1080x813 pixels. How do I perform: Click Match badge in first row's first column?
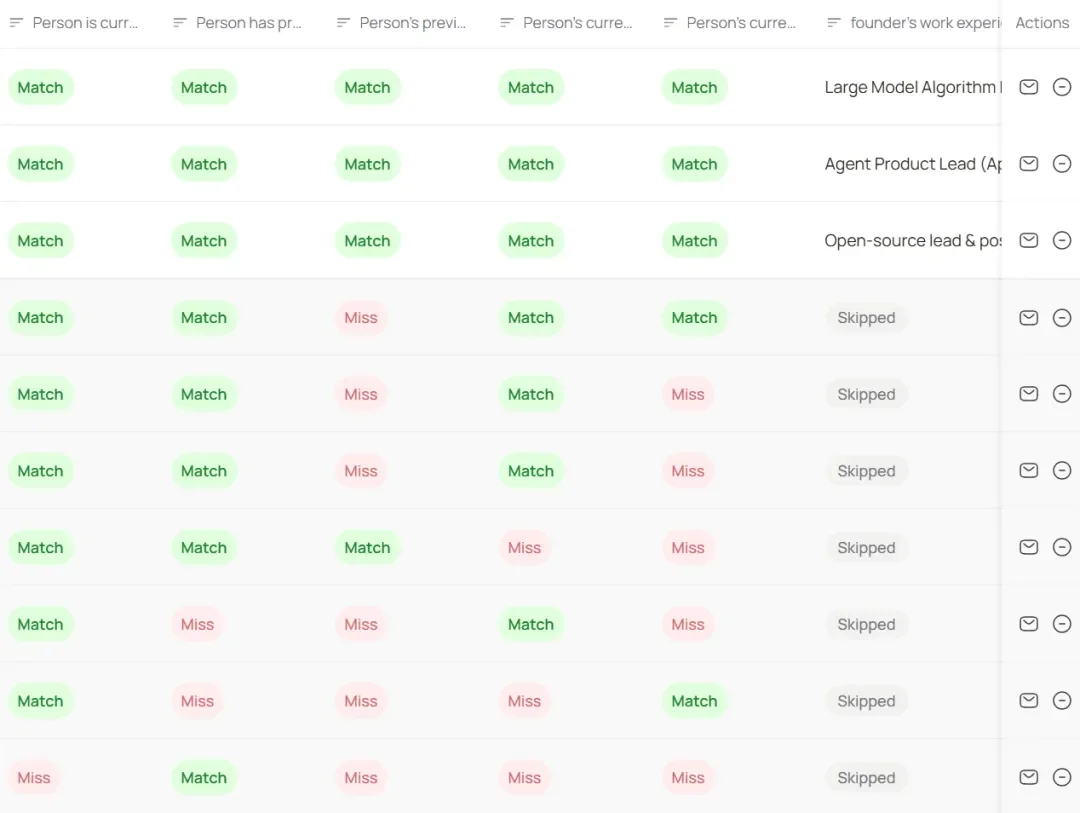point(41,88)
